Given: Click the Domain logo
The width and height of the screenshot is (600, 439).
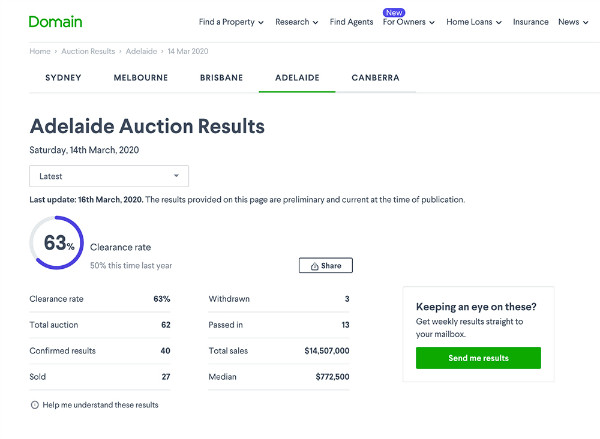Looking at the screenshot, I should click(56, 22).
